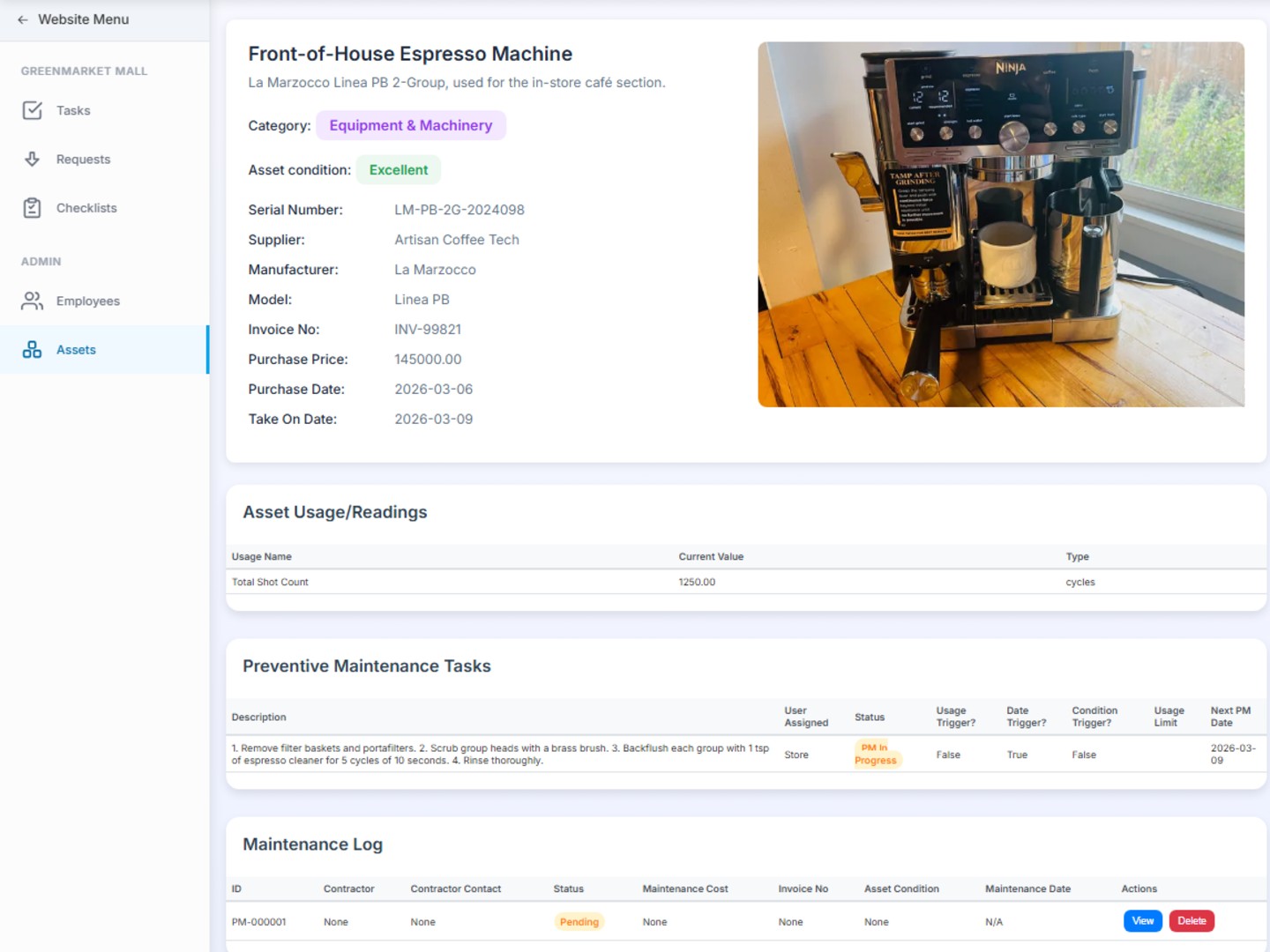Open the Tasks menu item

tap(104, 110)
